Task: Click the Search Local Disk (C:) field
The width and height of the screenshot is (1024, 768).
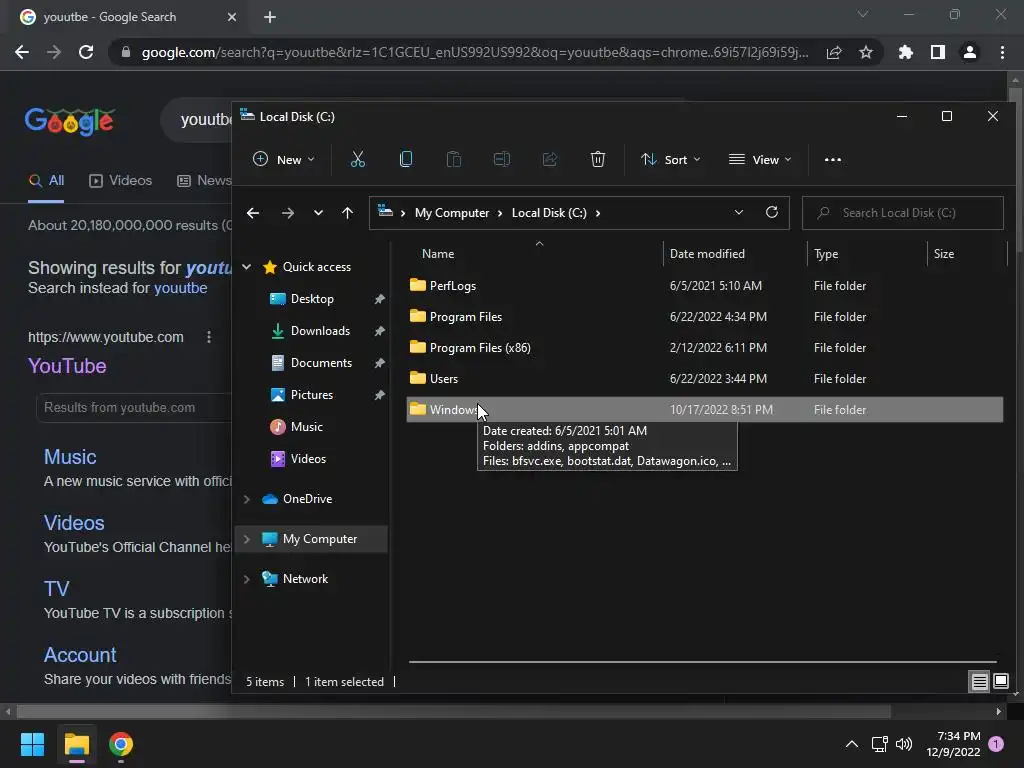Action: tap(903, 213)
